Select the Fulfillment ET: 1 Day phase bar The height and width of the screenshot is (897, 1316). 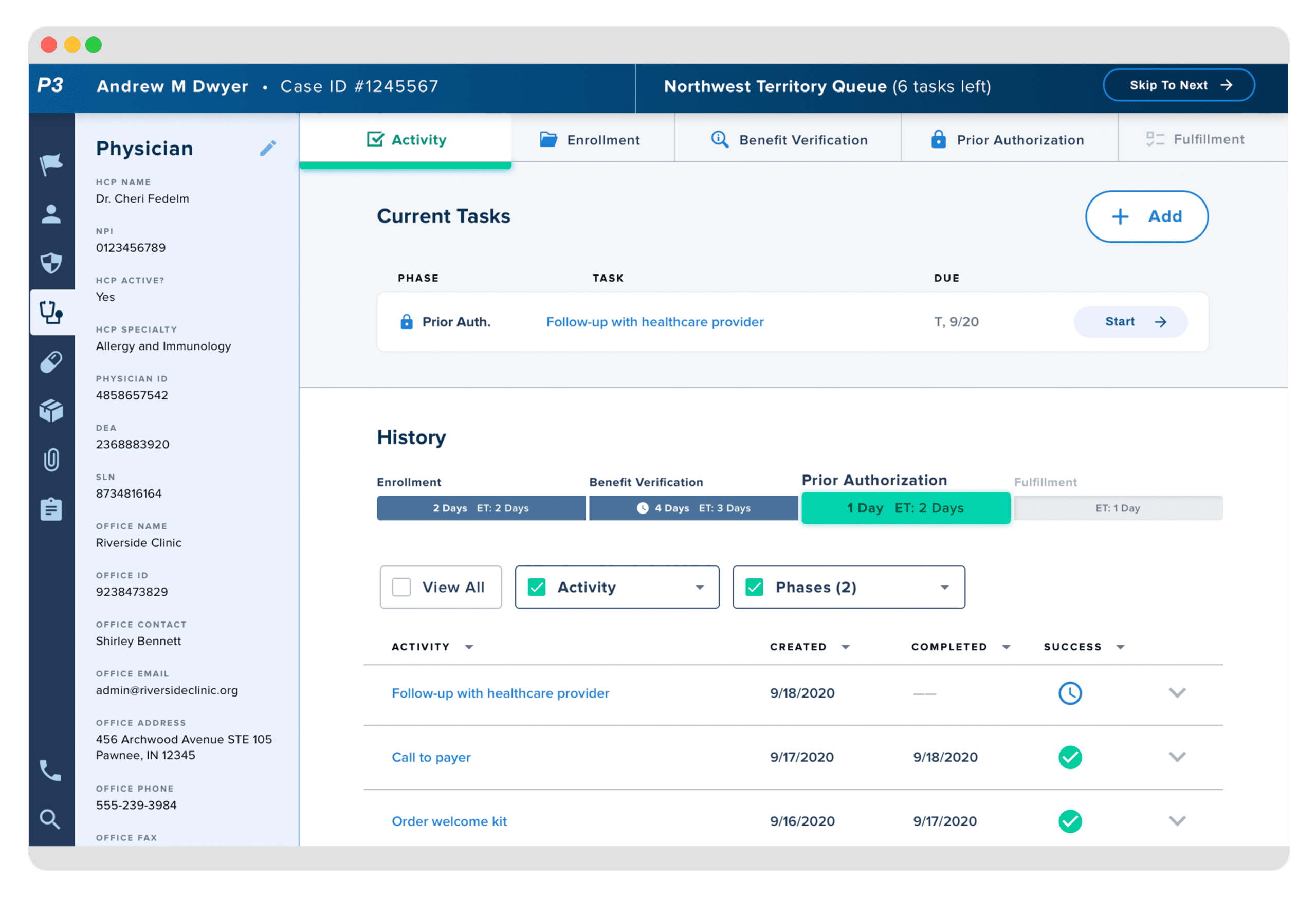click(x=1119, y=508)
